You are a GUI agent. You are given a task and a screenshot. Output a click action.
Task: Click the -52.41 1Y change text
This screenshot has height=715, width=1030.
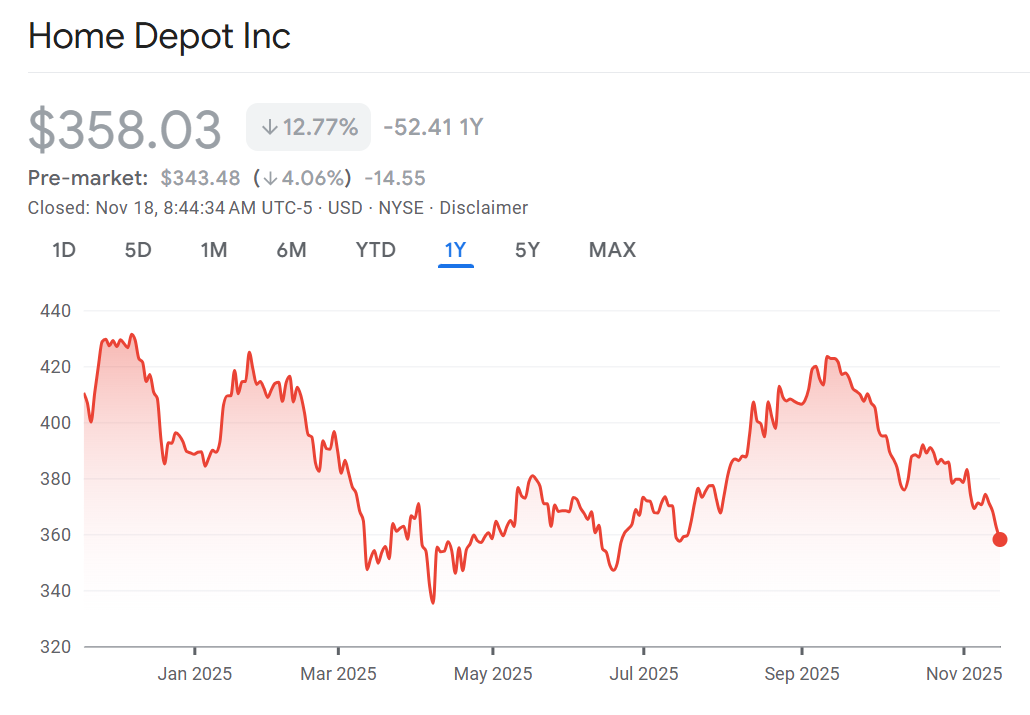tap(433, 127)
